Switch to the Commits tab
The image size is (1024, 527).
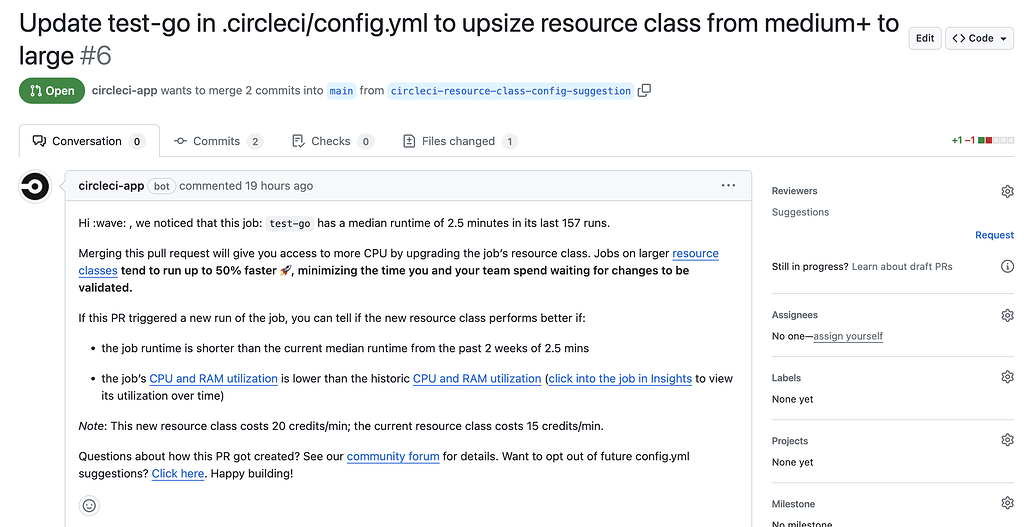coord(217,141)
